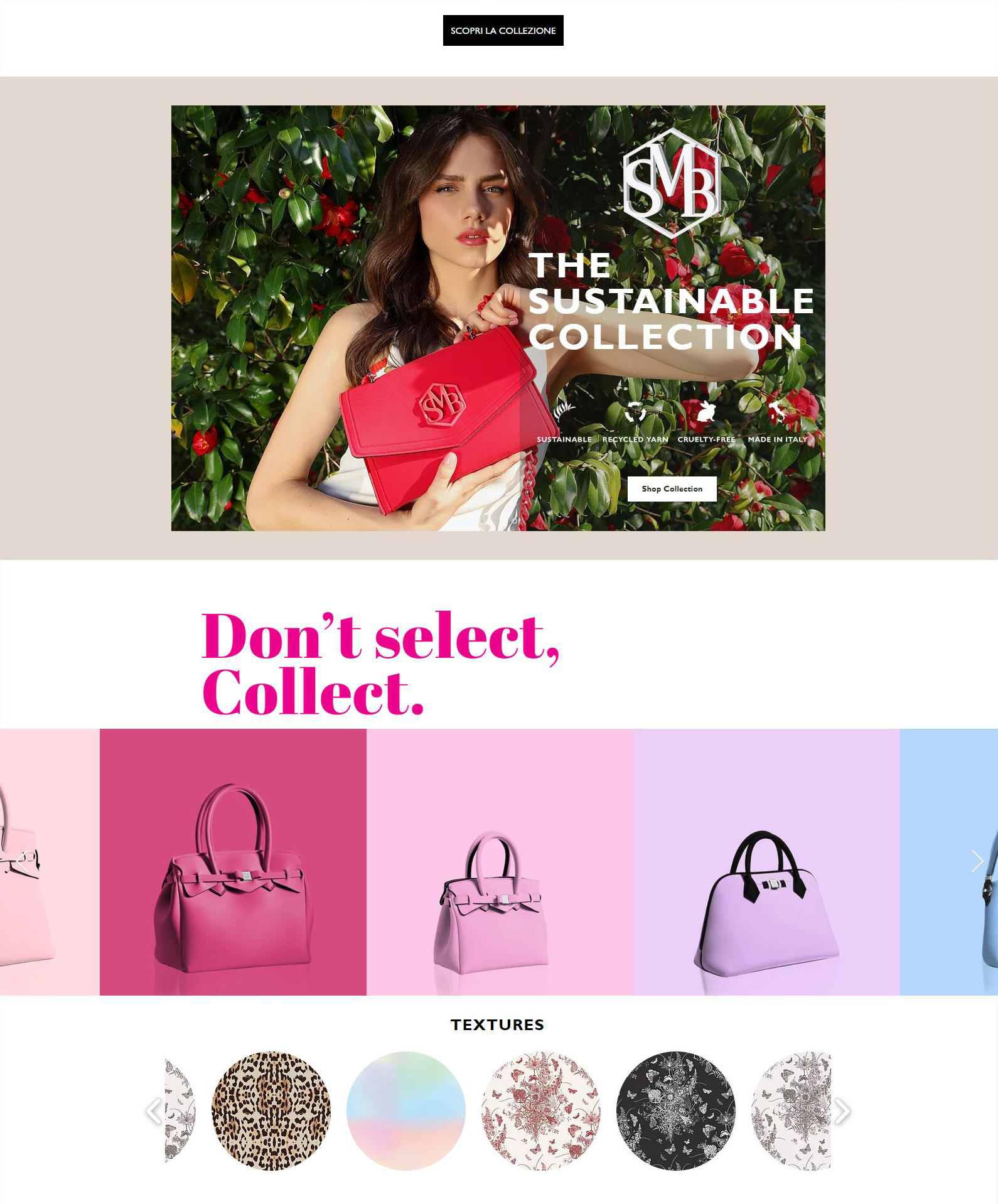Click the Sustainable Collection banner image

tap(498, 318)
